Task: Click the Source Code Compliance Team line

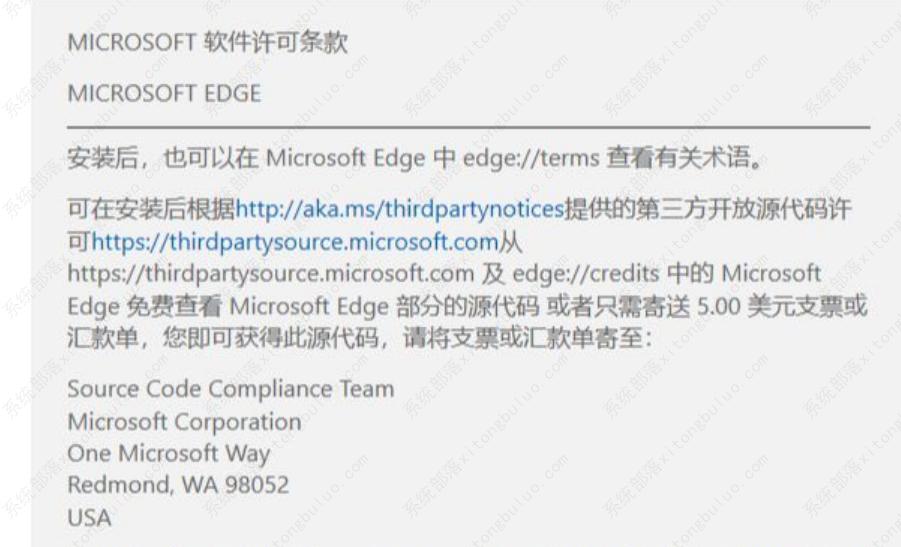Action: (x=230, y=388)
